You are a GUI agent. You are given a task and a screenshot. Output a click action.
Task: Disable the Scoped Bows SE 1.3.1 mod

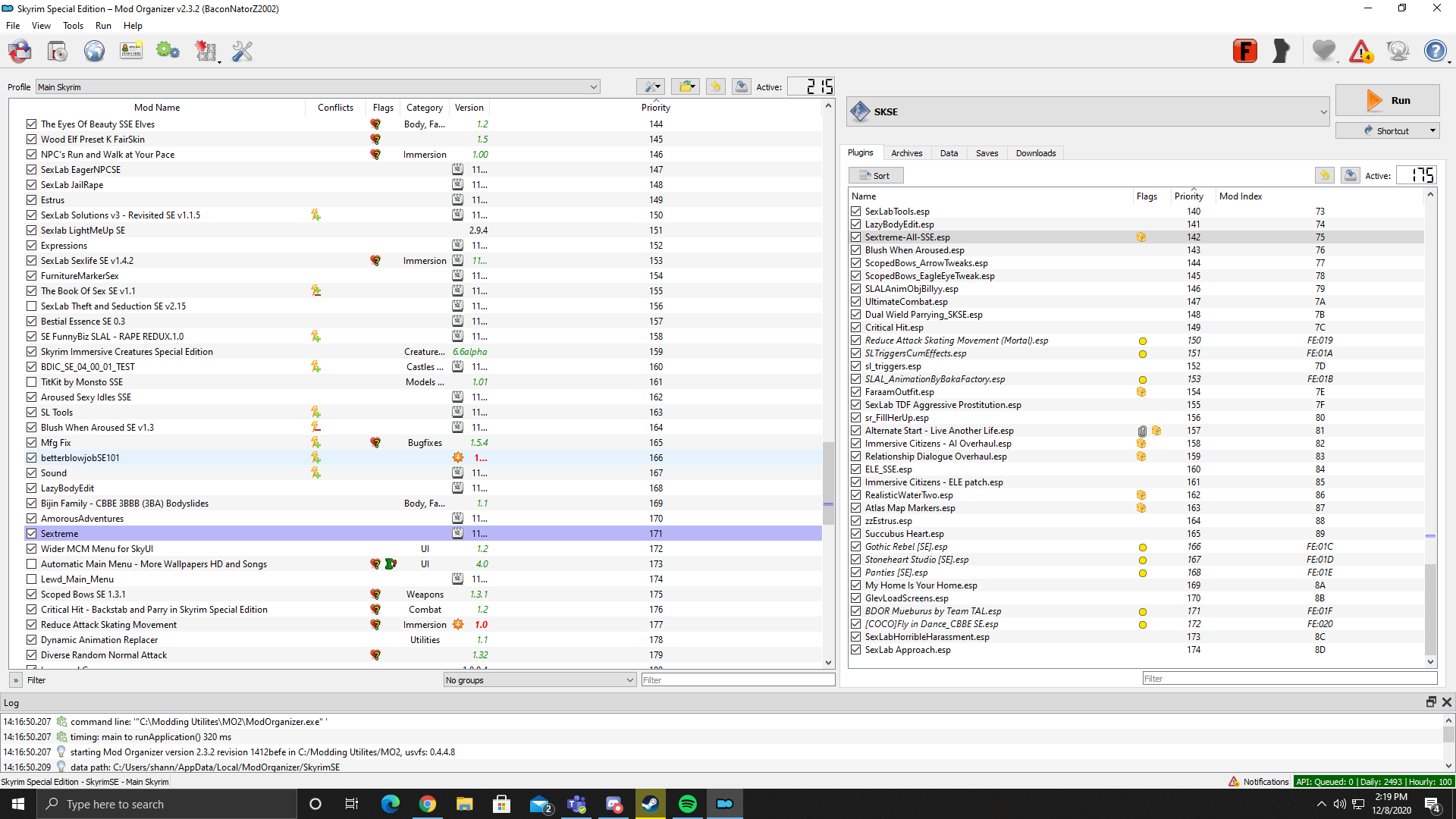[x=31, y=595]
